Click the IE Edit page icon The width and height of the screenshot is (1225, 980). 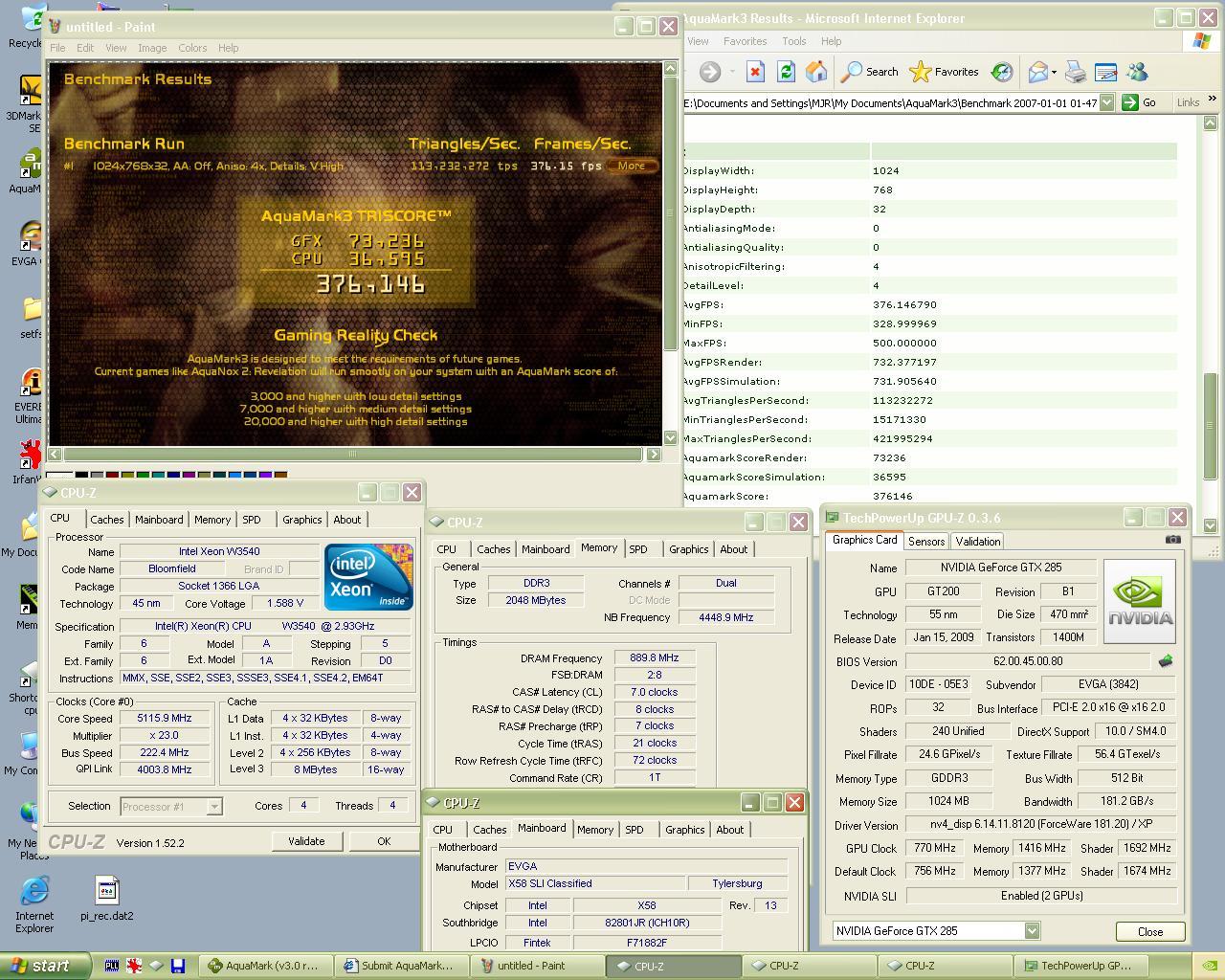(1105, 72)
